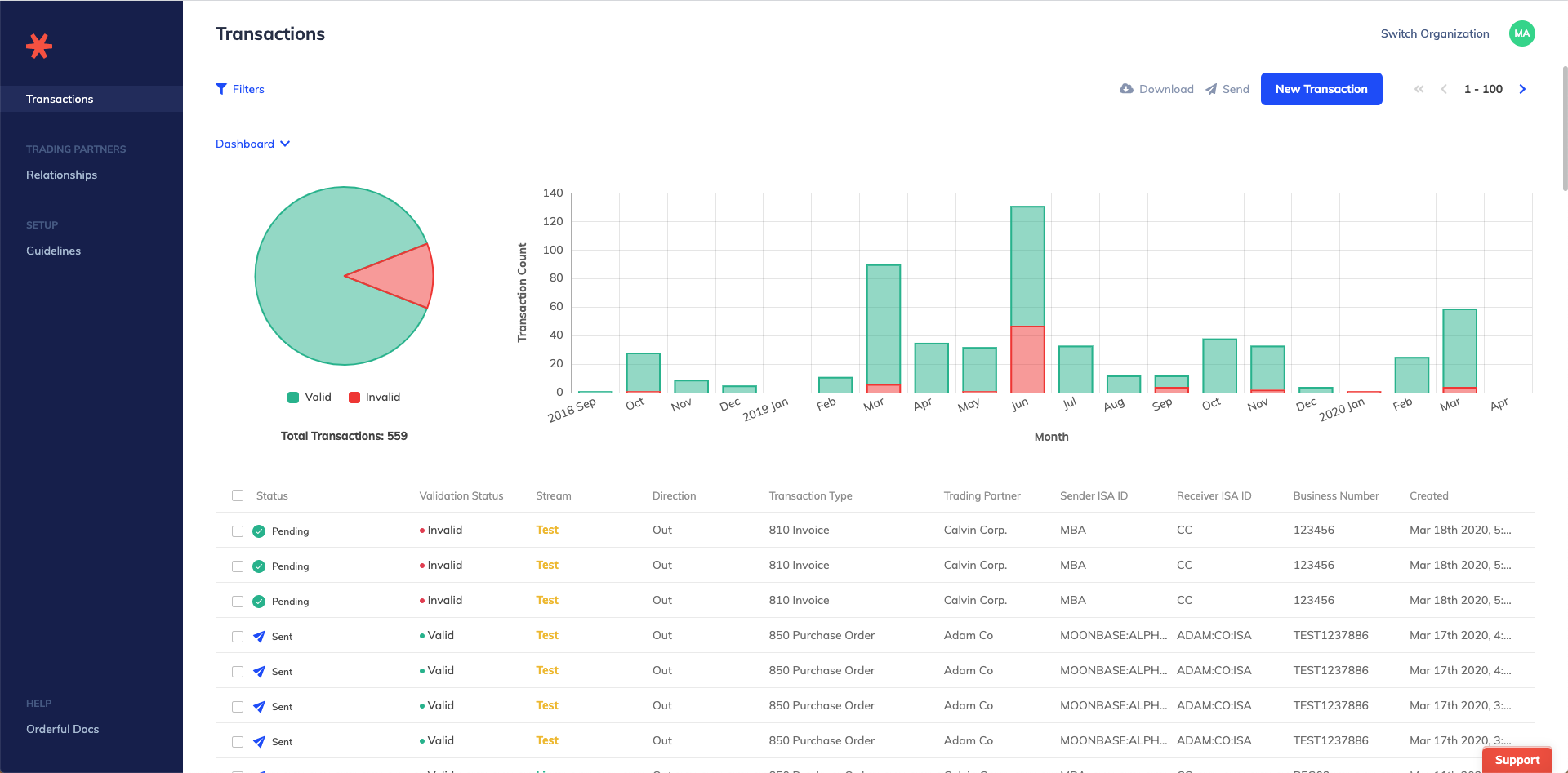Click the Created column header
This screenshot has width=1568, height=773.
[1428, 495]
